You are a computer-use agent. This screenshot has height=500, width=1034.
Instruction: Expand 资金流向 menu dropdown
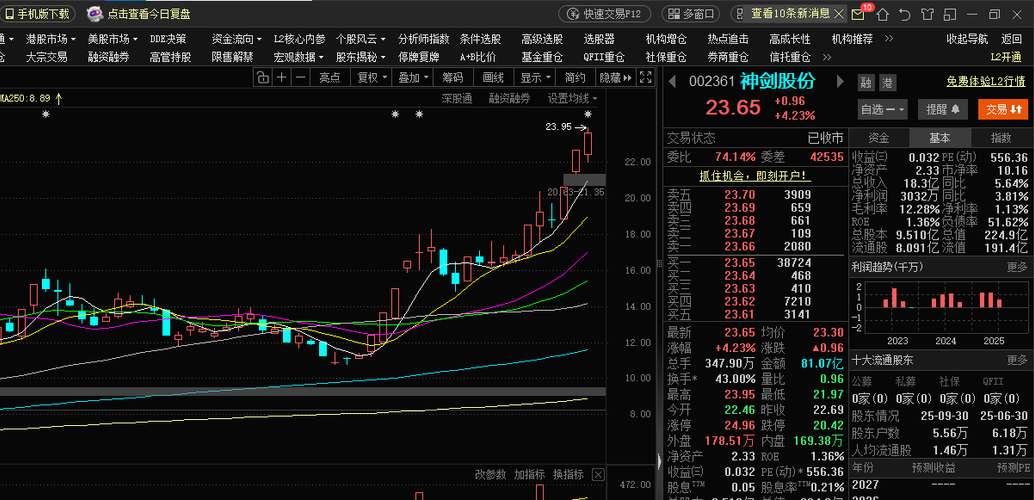237,39
